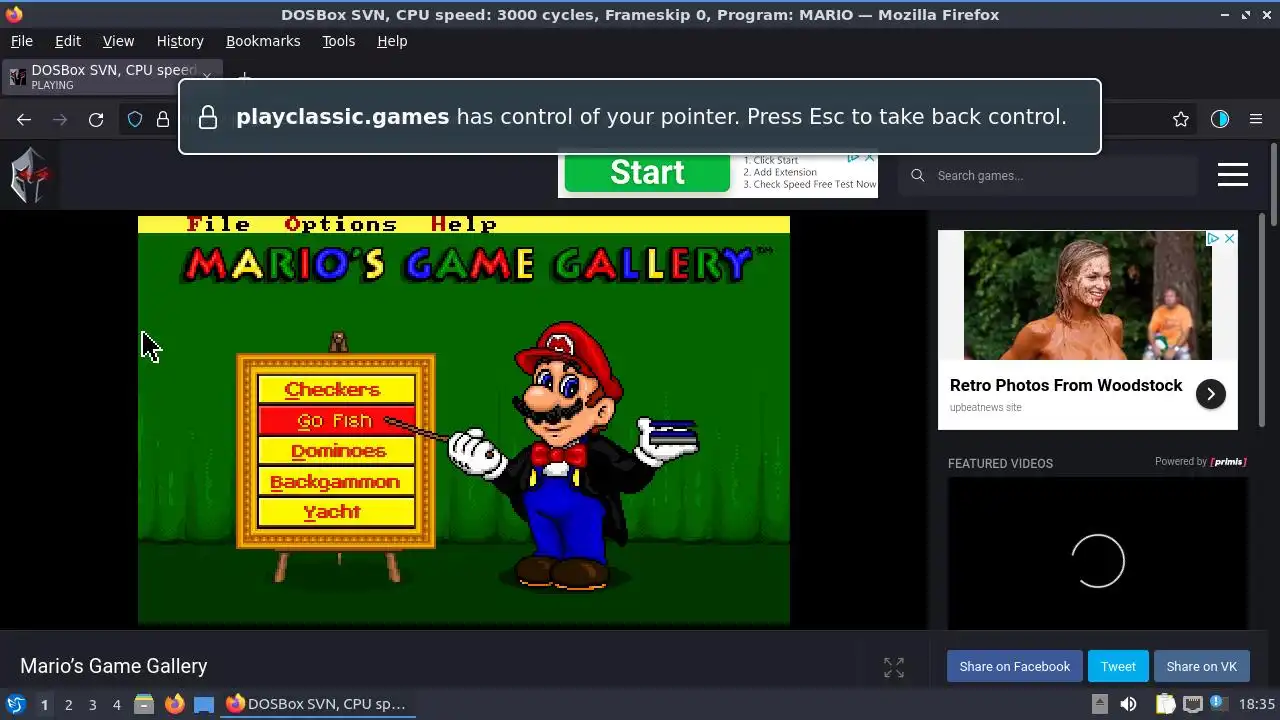Screen dimensions: 1280x720
Task: Open the Firefox Tools menu
Action: click(x=338, y=41)
